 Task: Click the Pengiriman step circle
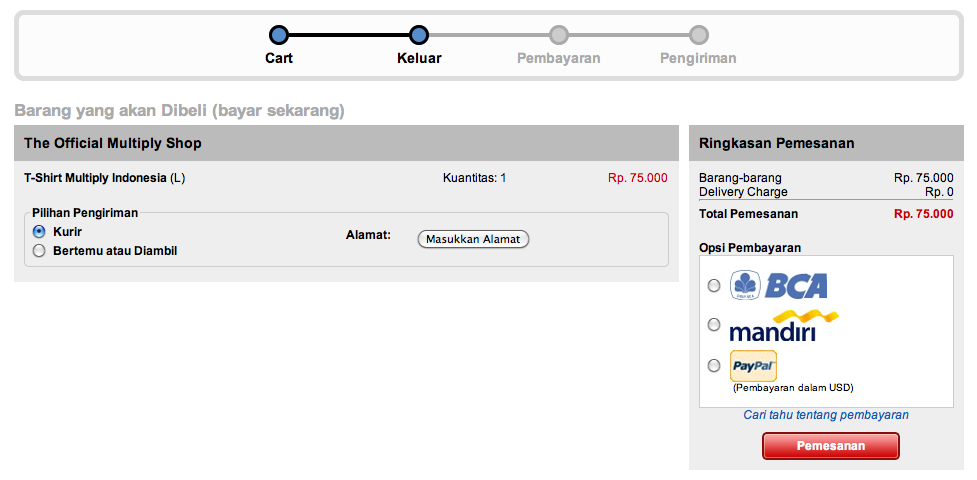click(x=698, y=34)
